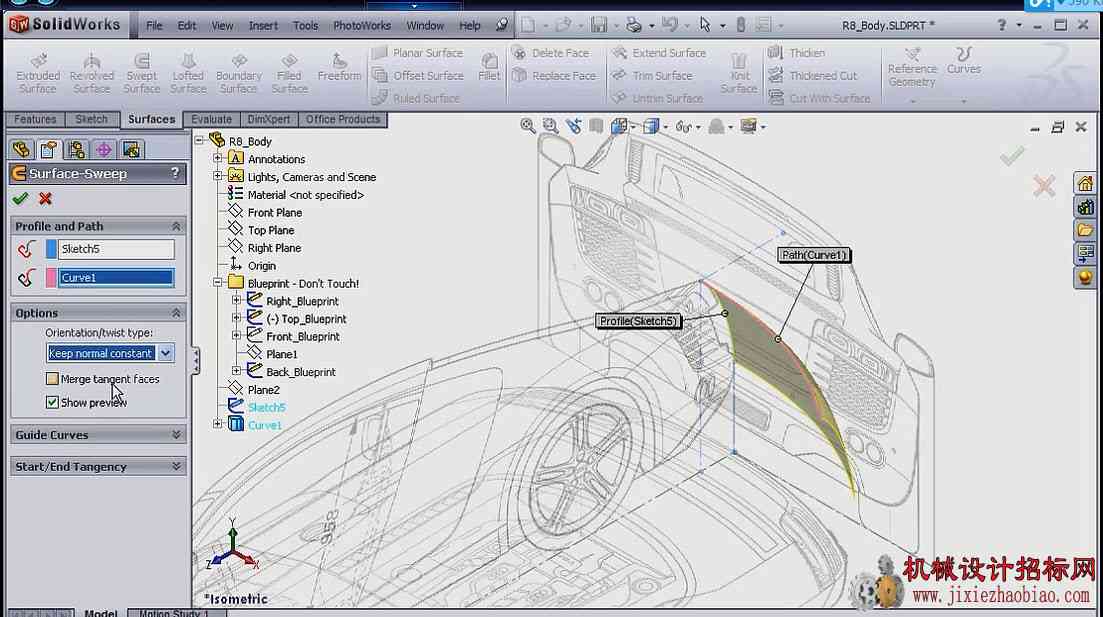Open the Insert menu
The height and width of the screenshot is (617, 1103).
coord(263,25)
